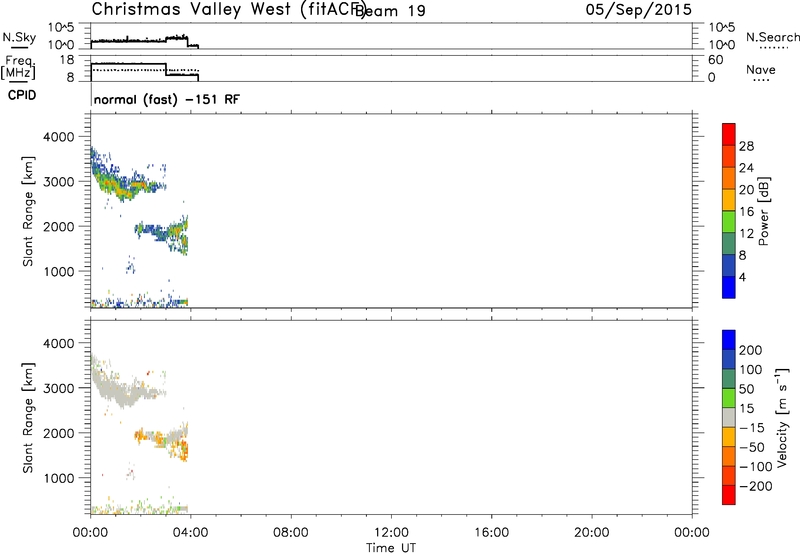Click the "Nave" legend label
Viewport: 800px width, 554px height.
coord(761,70)
